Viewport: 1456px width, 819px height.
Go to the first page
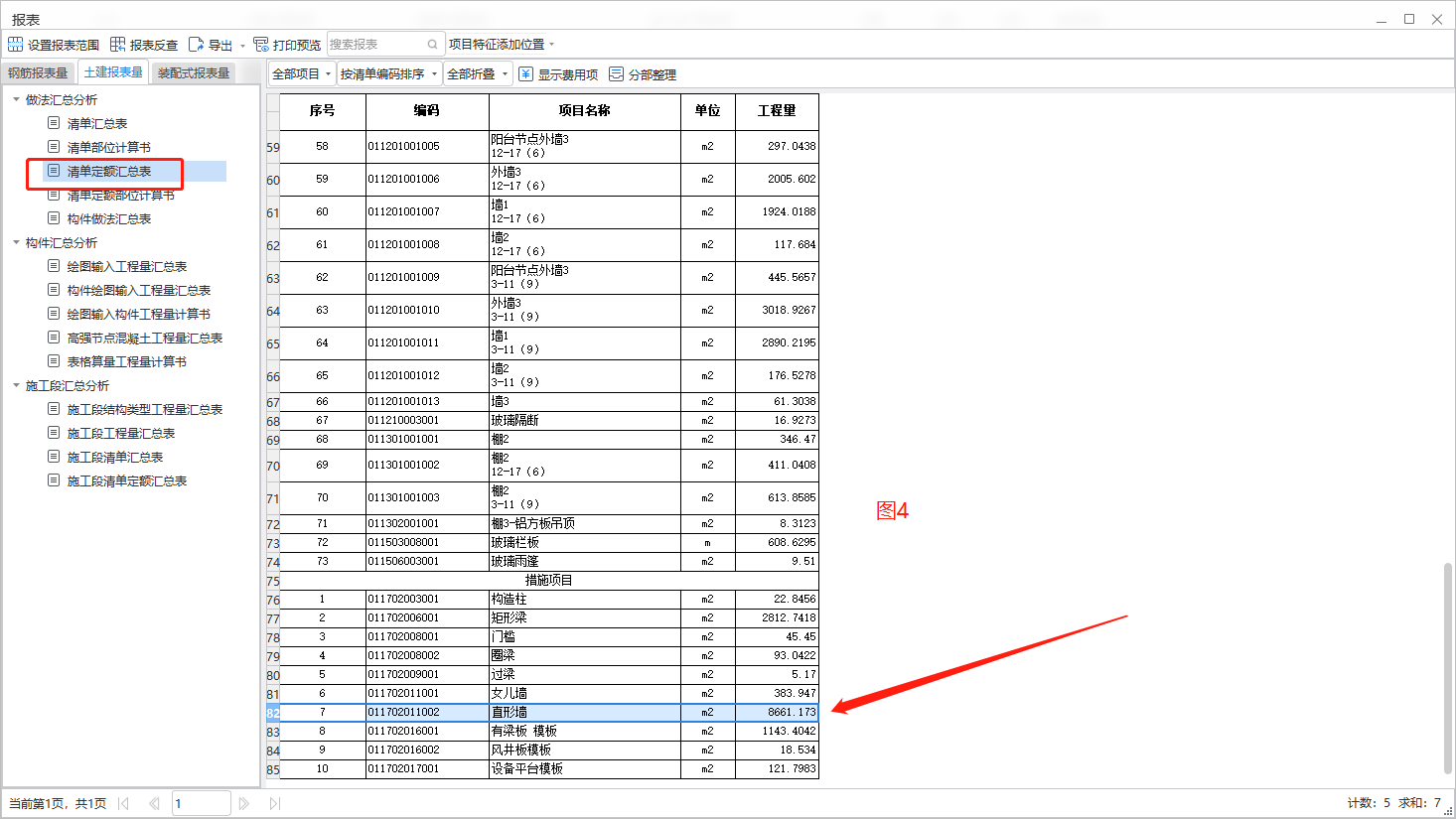123,803
